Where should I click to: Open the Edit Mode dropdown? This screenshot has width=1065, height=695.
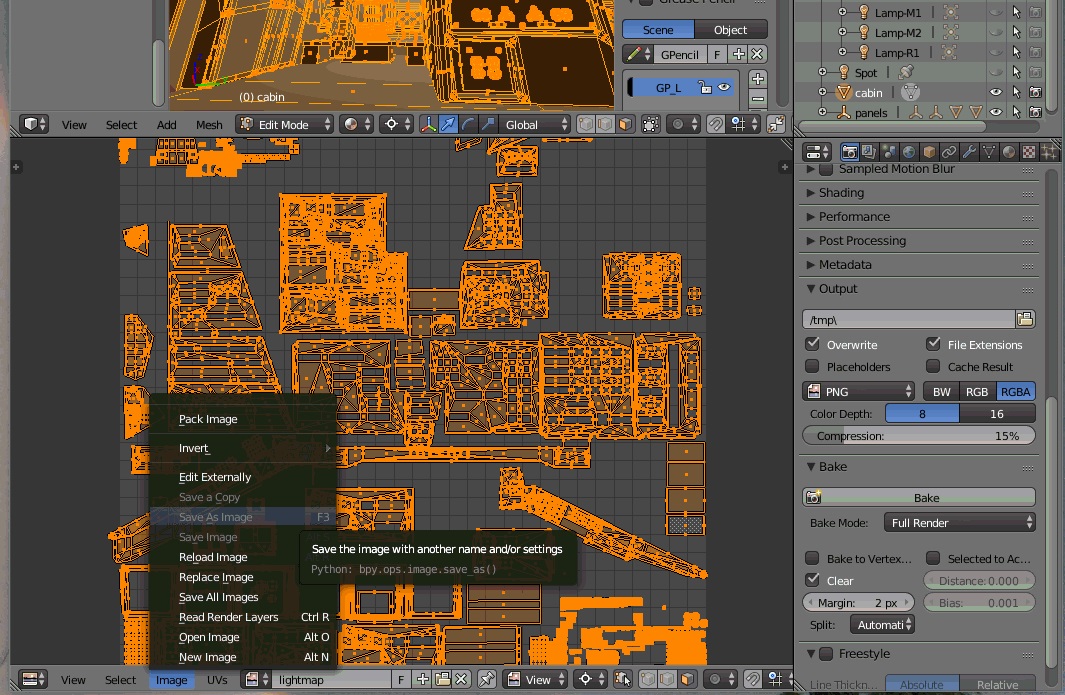point(285,125)
